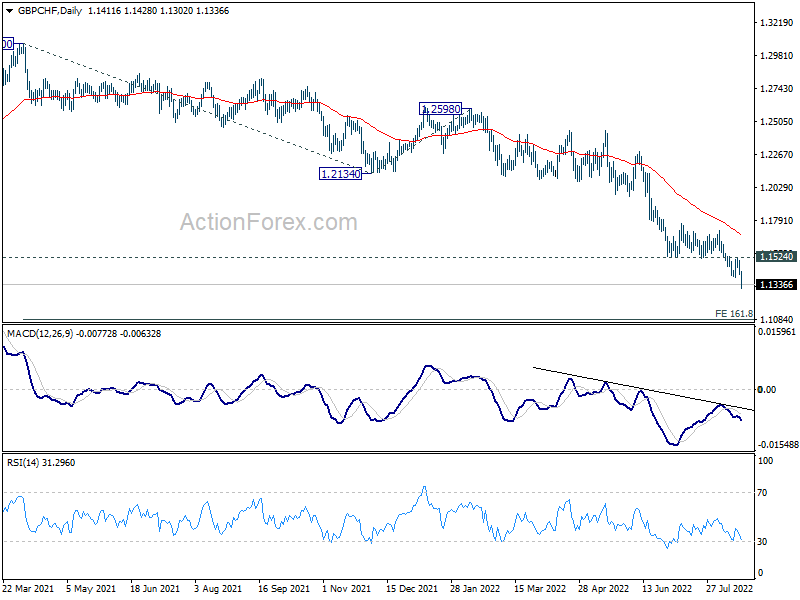The width and height of the screenshot is (800, 600).
Task: Click the MACD -0.015488 scale value
Action: coord(778,445)
